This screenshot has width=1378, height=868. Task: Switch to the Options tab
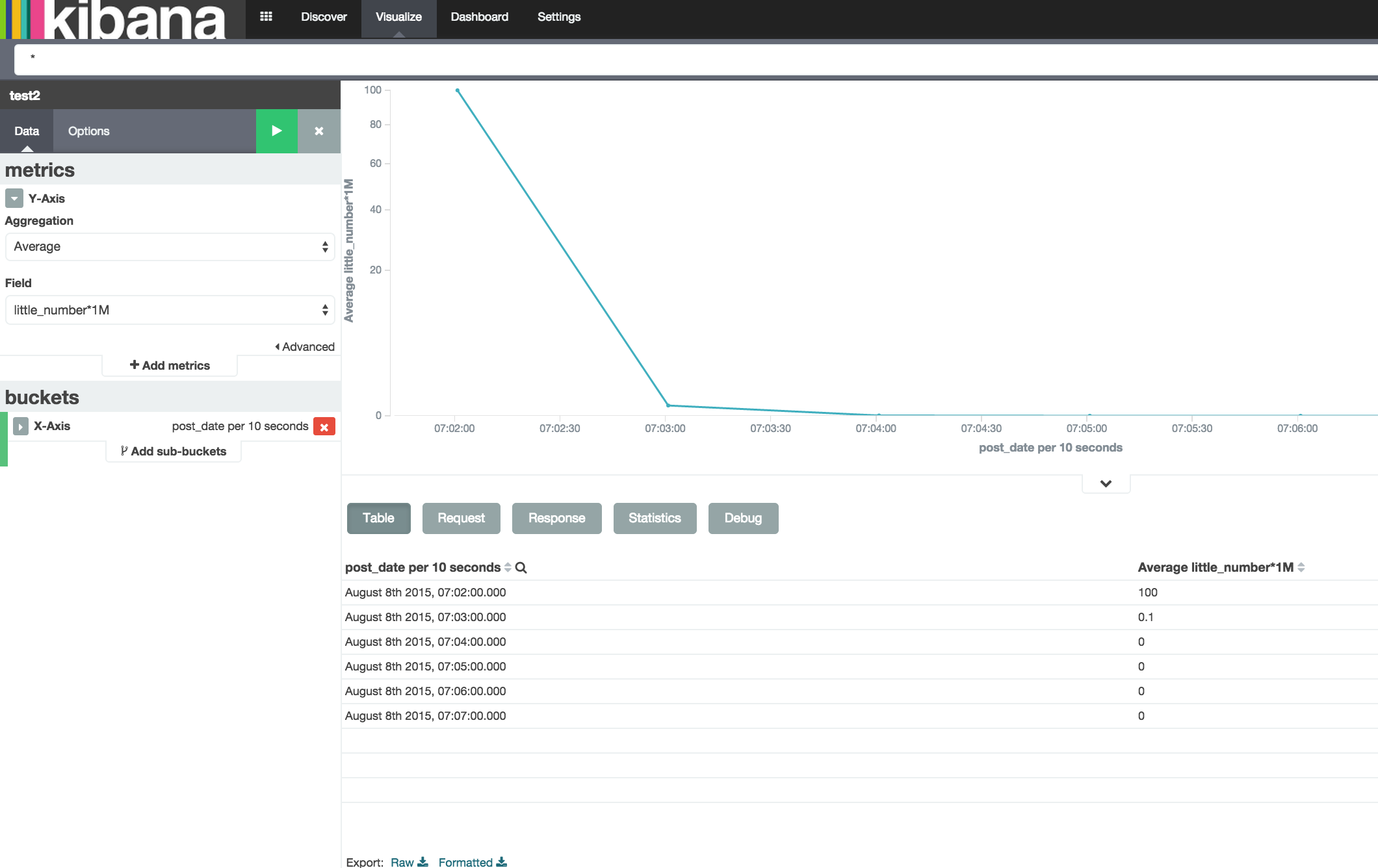(x=88, y=131)
